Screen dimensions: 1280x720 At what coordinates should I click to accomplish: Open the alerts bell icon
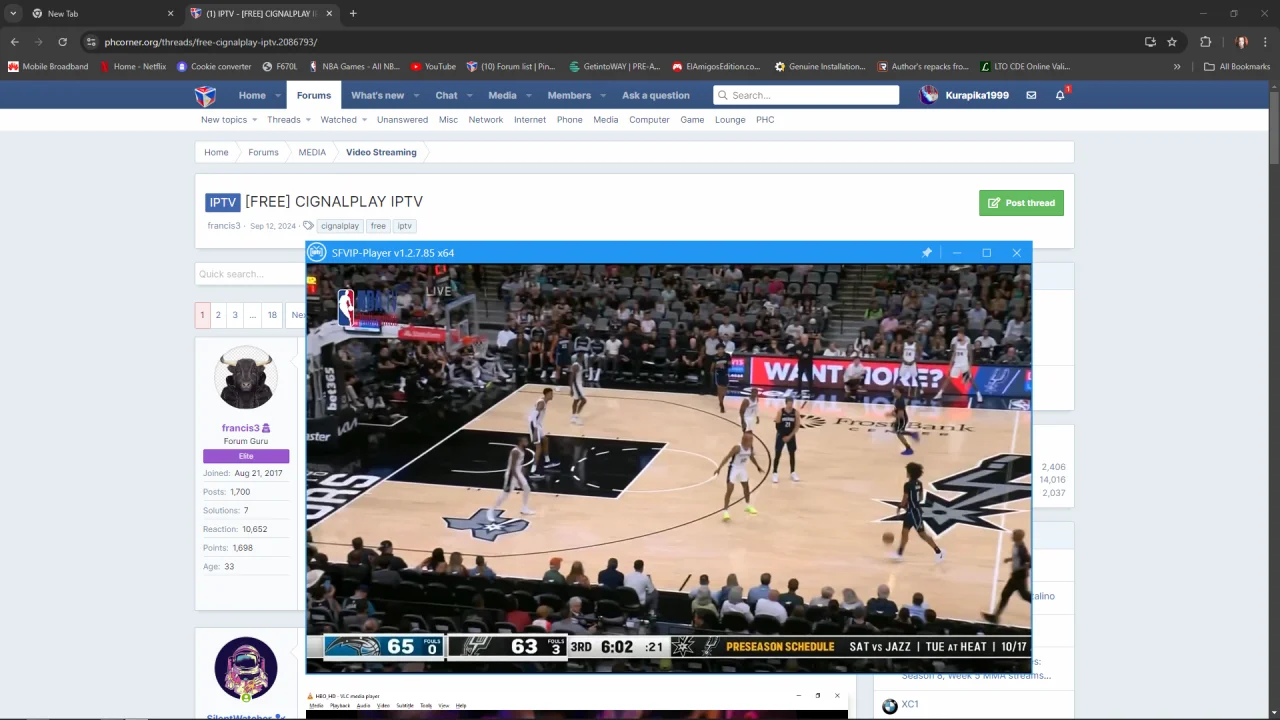(1060, 95)
